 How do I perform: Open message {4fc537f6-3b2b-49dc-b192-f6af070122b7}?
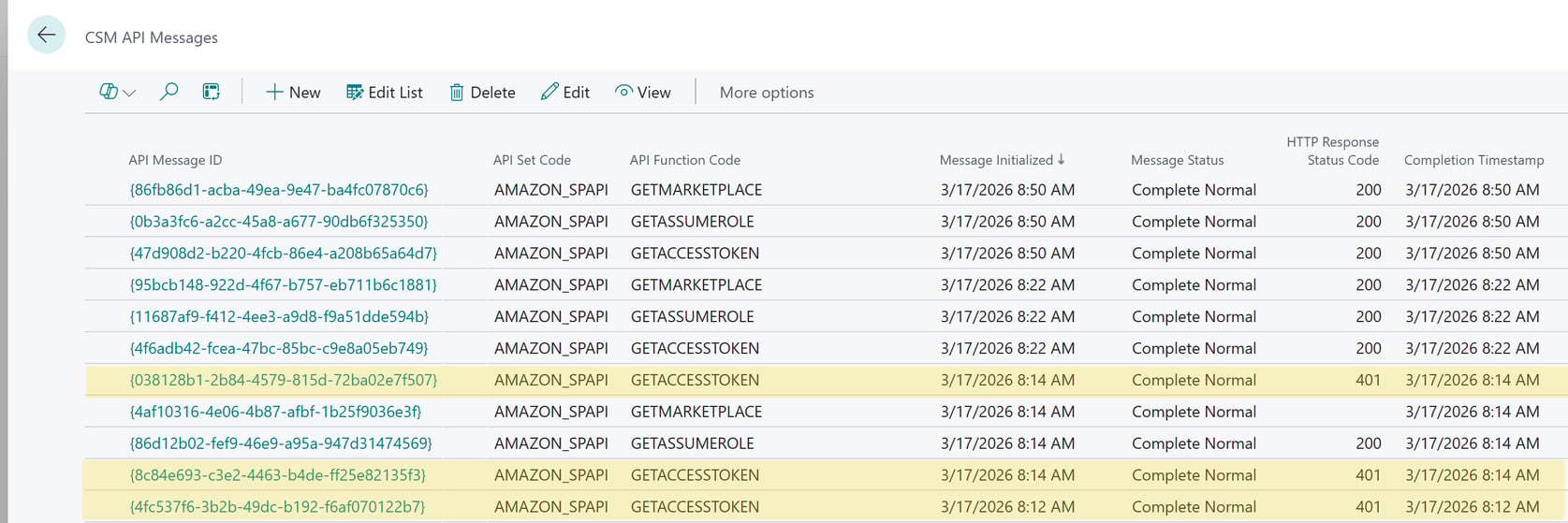[x=277, y=507]
